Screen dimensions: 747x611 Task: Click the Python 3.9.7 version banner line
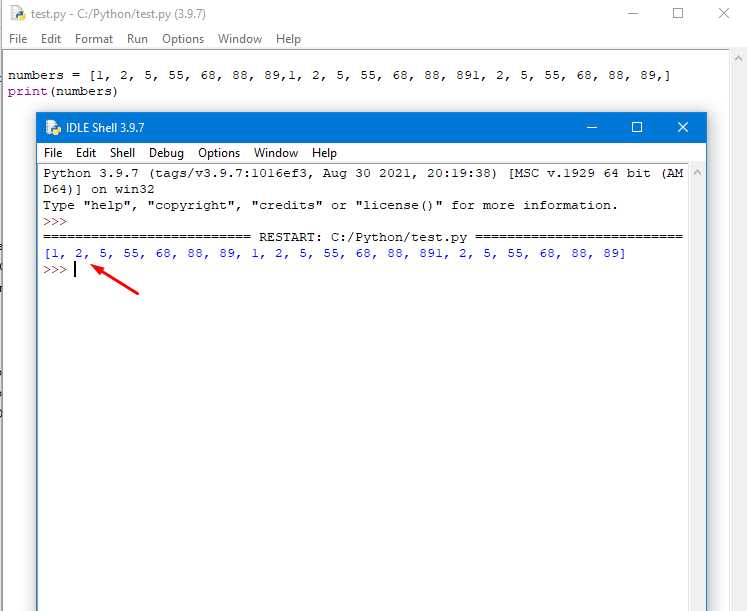pyautogui.click(x=363, y=173)
